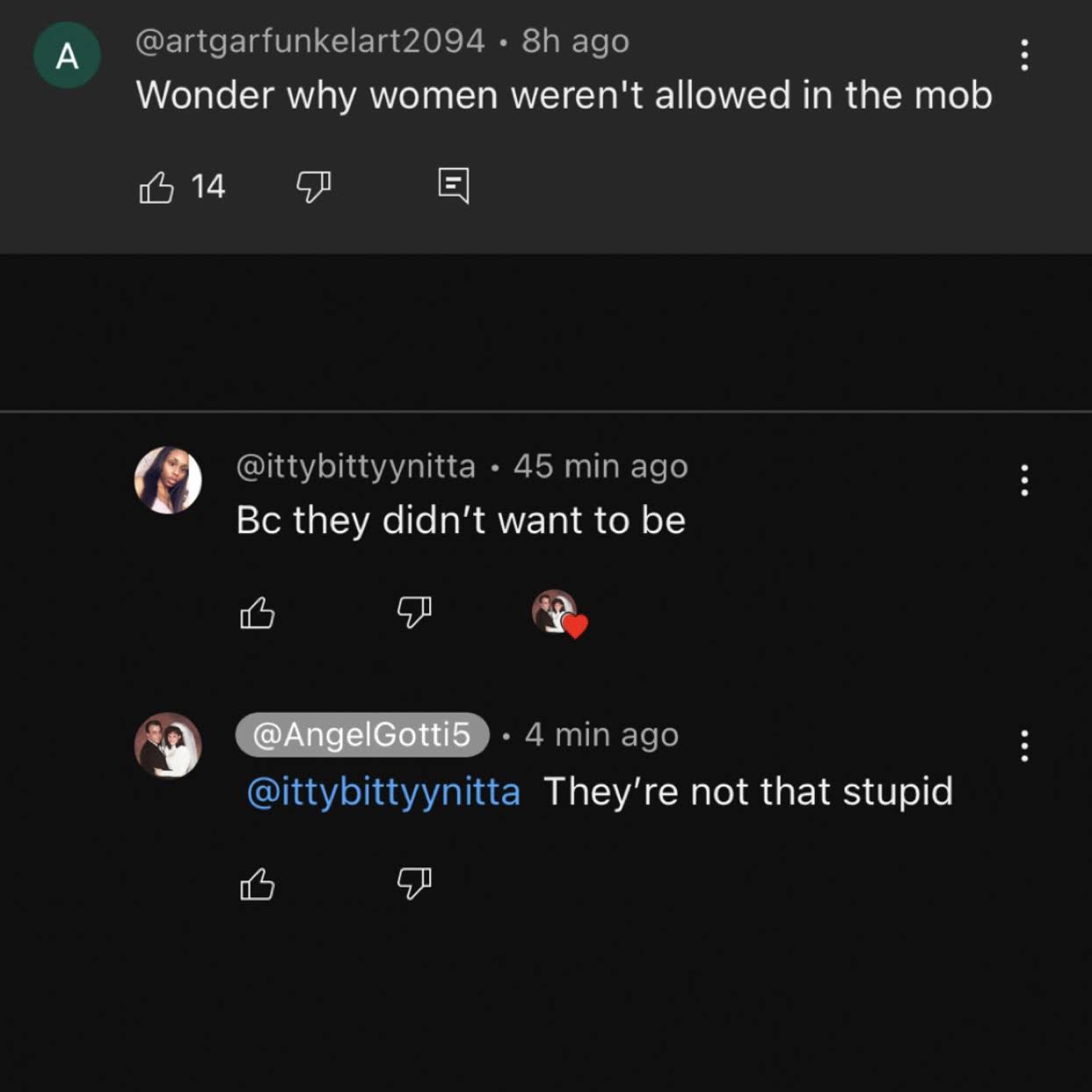Select the 'Wonder why women weren't allowed' comment text
Screen dimensions: 1092x1092
tap(564, 95)
